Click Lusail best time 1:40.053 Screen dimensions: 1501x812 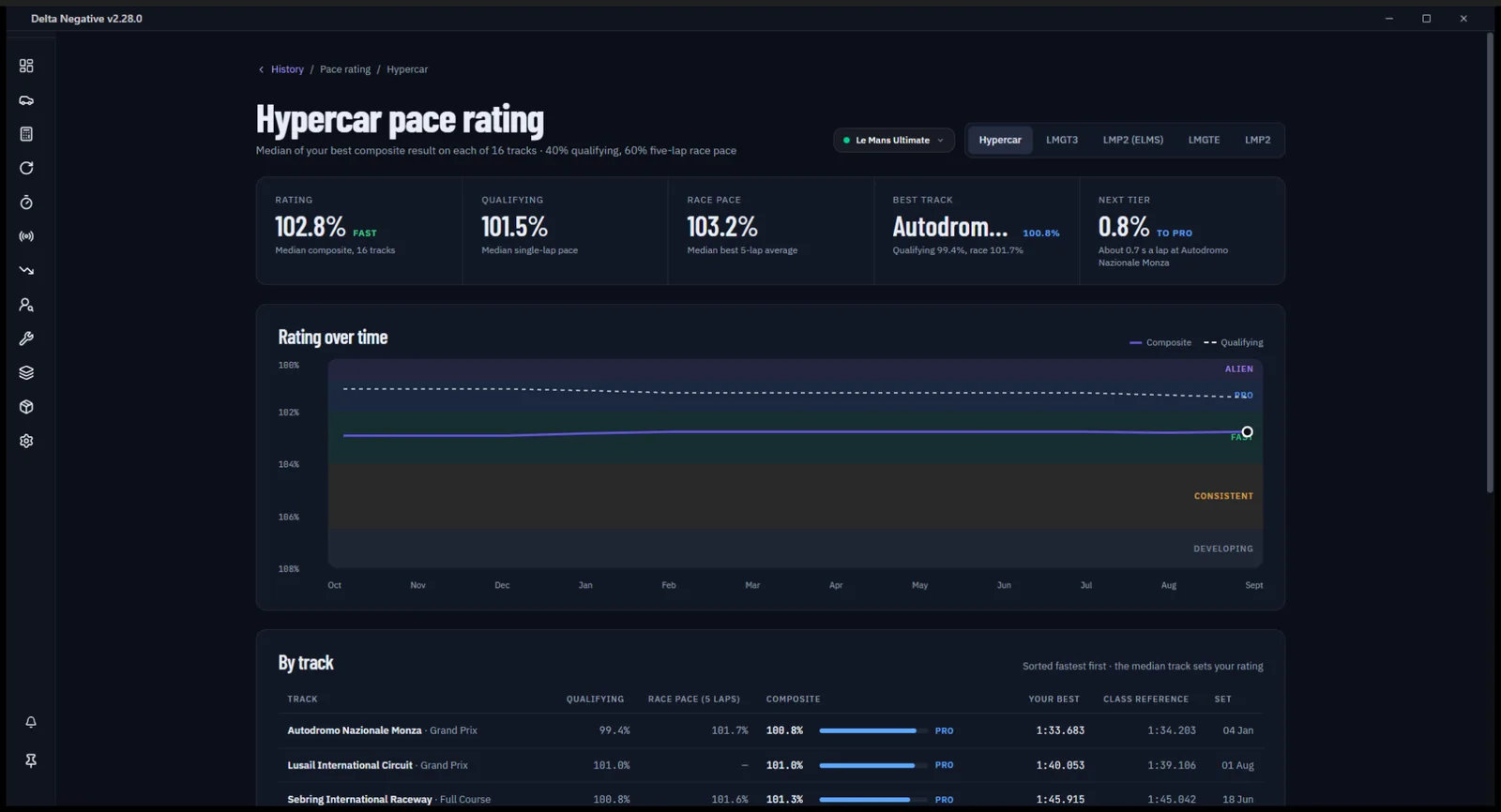[x=1060, y=765]
